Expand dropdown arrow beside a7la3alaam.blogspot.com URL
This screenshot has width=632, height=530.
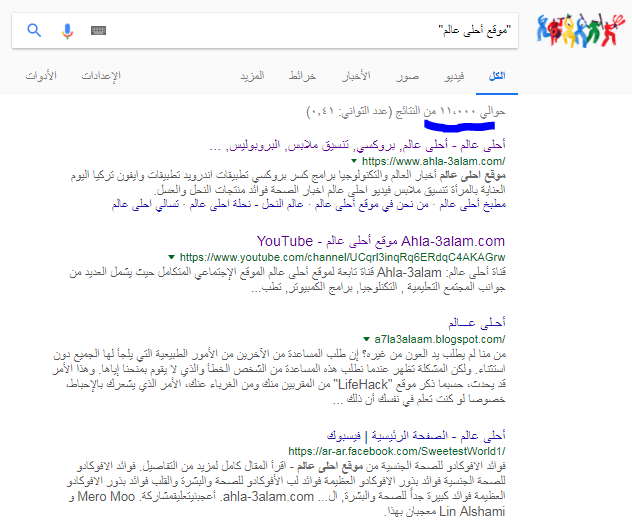pyautogui.click(x=366, y=339)
